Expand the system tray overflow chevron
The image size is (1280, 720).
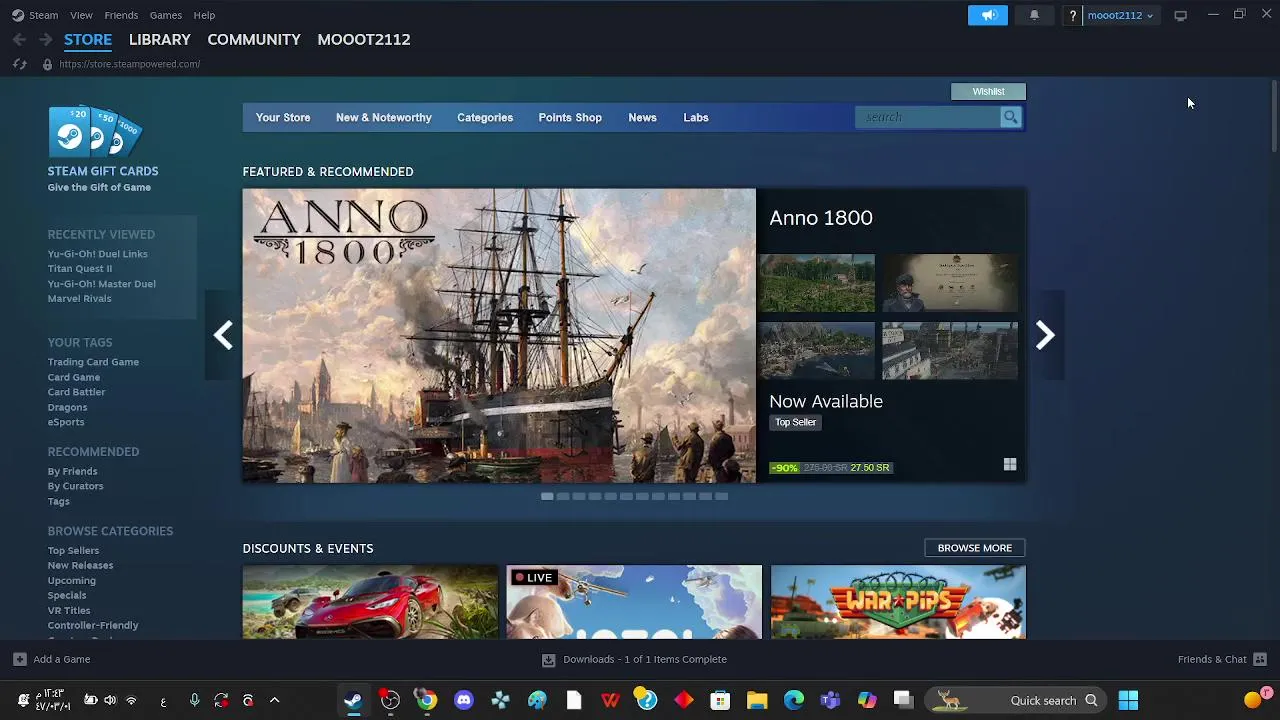[275, 700]
